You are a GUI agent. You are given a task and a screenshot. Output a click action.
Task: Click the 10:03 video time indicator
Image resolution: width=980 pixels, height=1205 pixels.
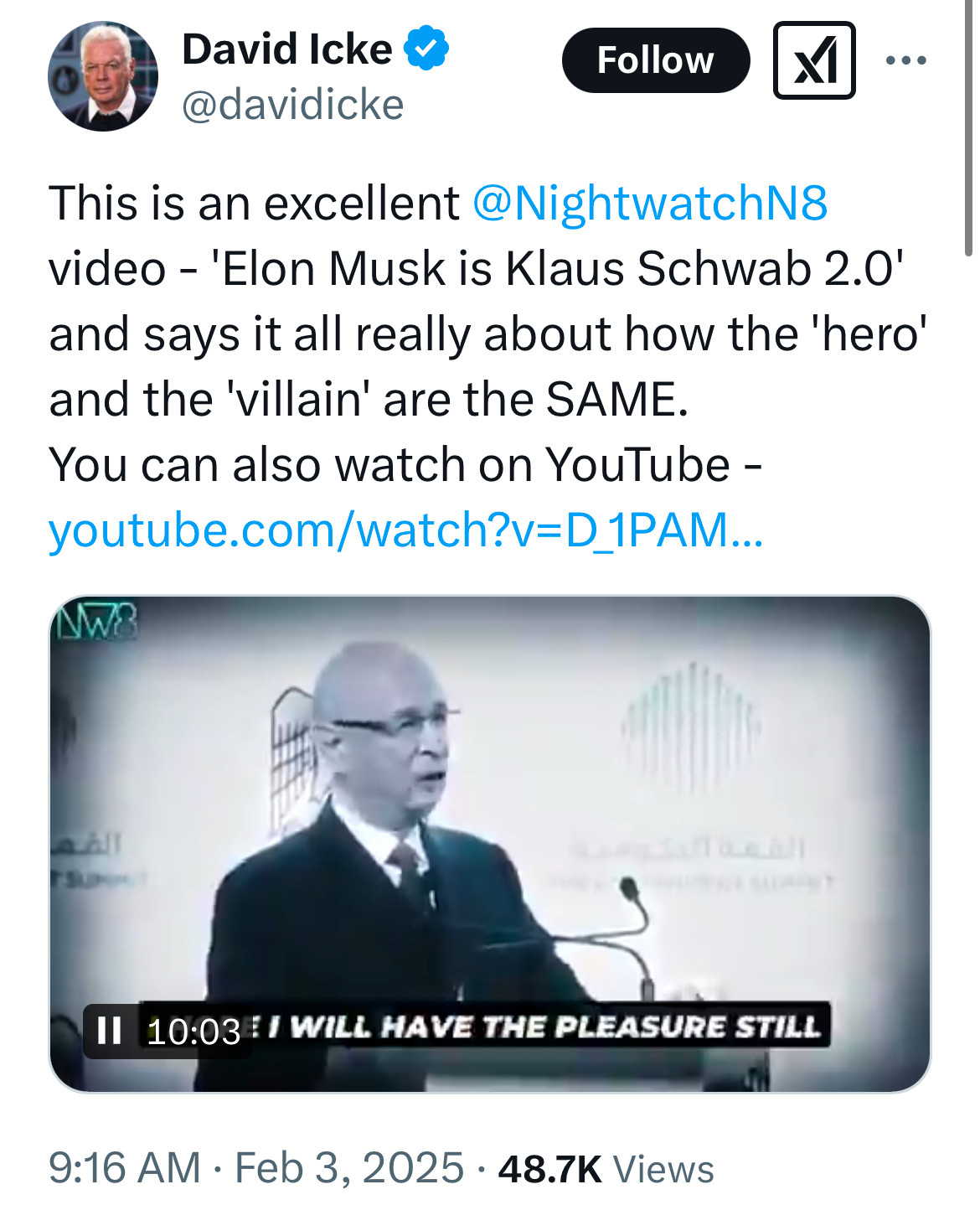pos(193,1032)
